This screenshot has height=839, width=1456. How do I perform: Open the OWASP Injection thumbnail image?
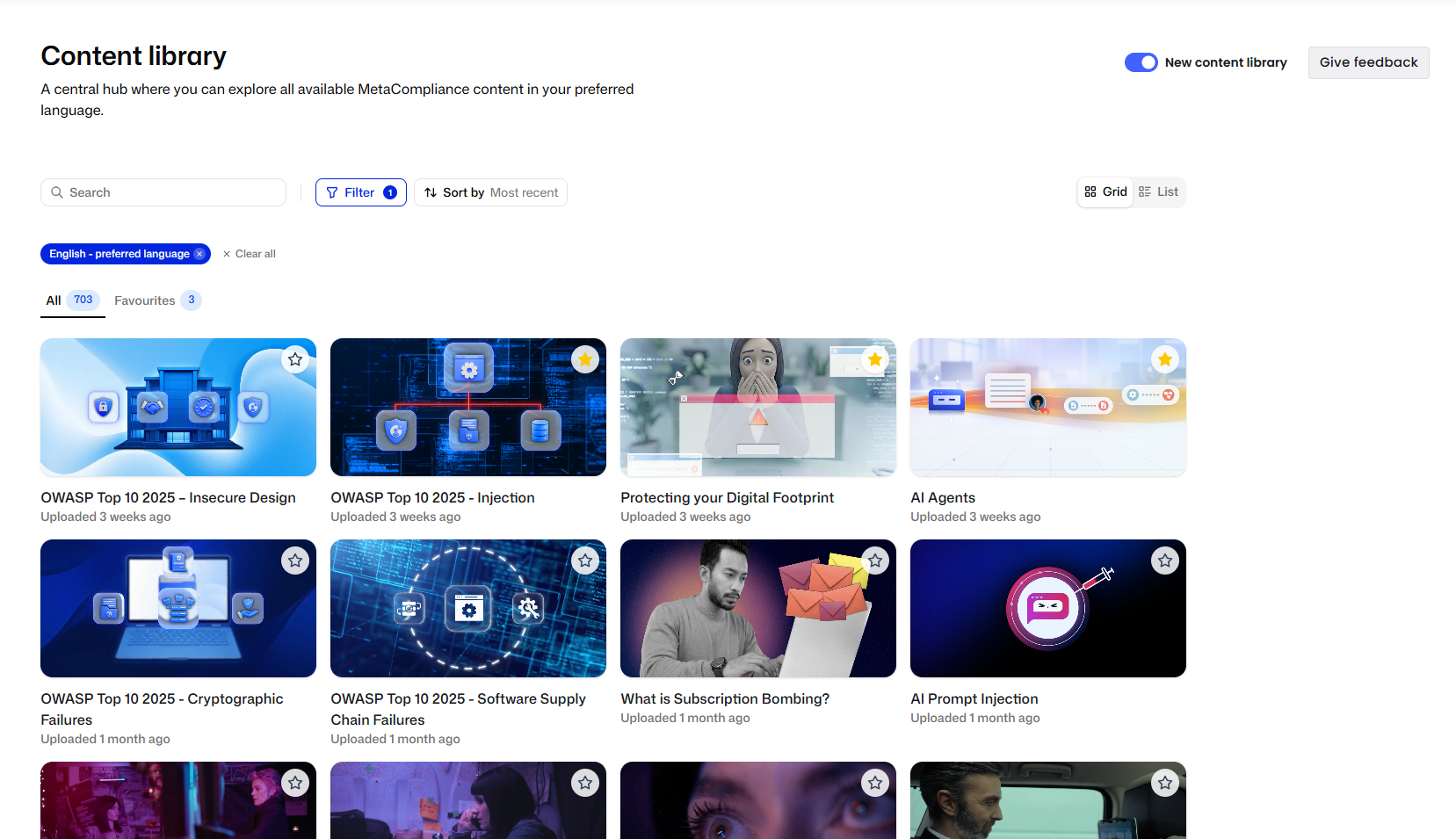pyautogui.click(x=468, y=408)
